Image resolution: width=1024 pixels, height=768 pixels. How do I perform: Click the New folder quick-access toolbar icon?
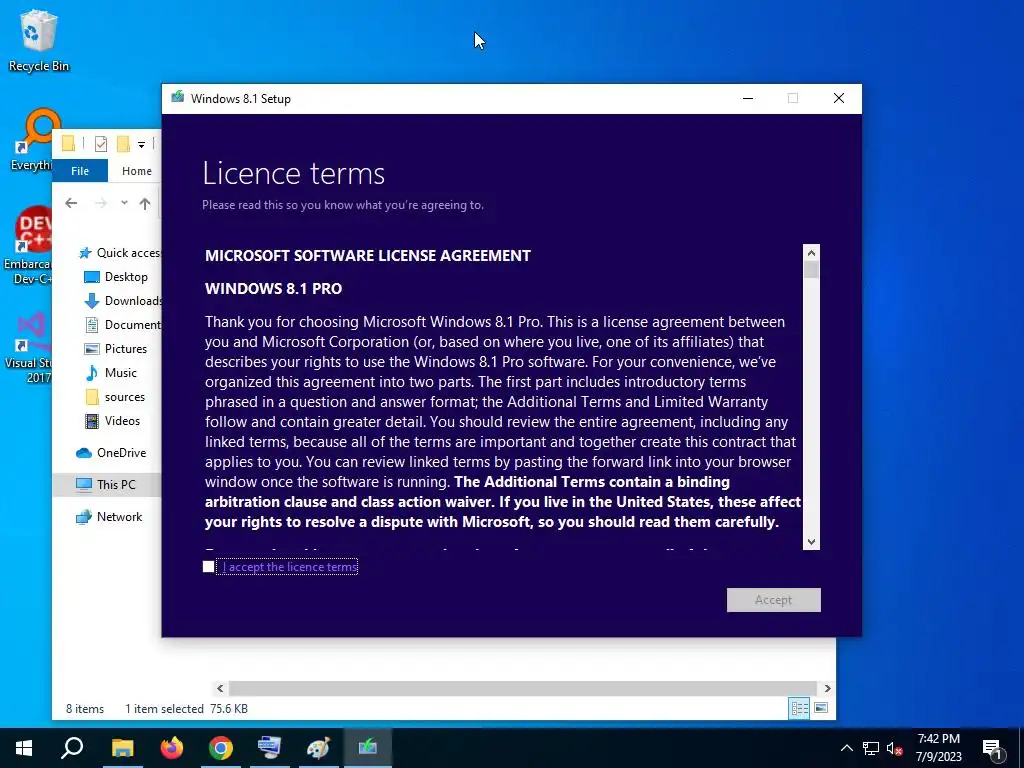coord(123,144)
